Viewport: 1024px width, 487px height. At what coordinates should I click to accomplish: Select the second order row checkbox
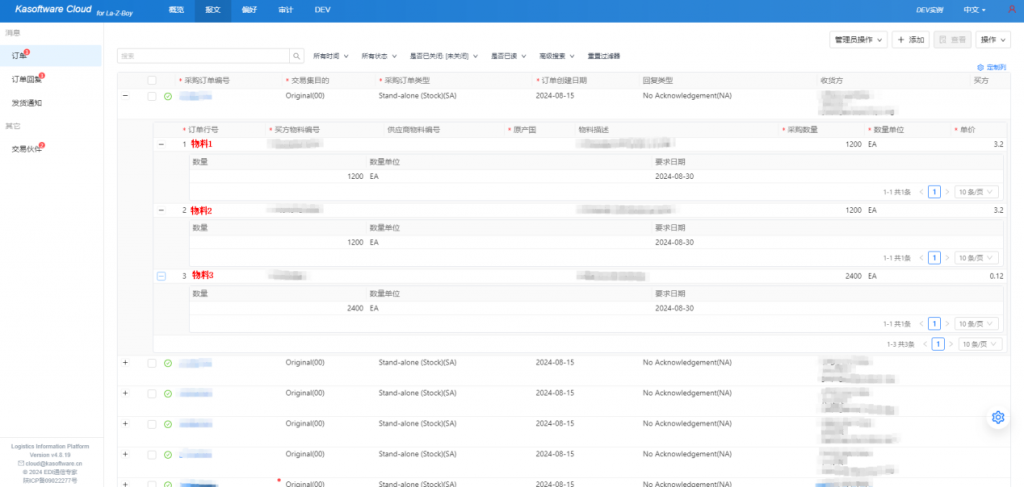tap(152, 363)
